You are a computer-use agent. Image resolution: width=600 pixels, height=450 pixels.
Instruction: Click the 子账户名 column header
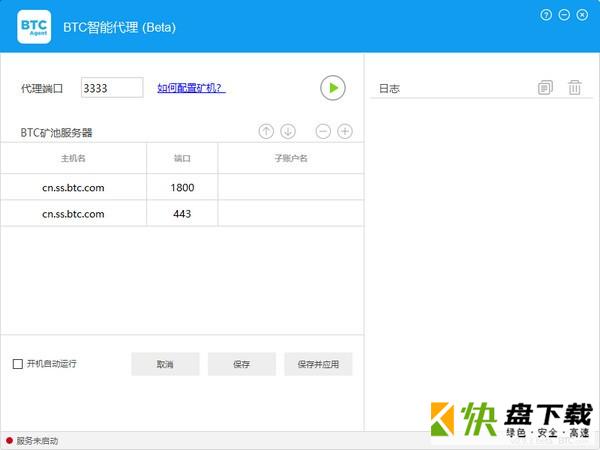pos(291,158)
